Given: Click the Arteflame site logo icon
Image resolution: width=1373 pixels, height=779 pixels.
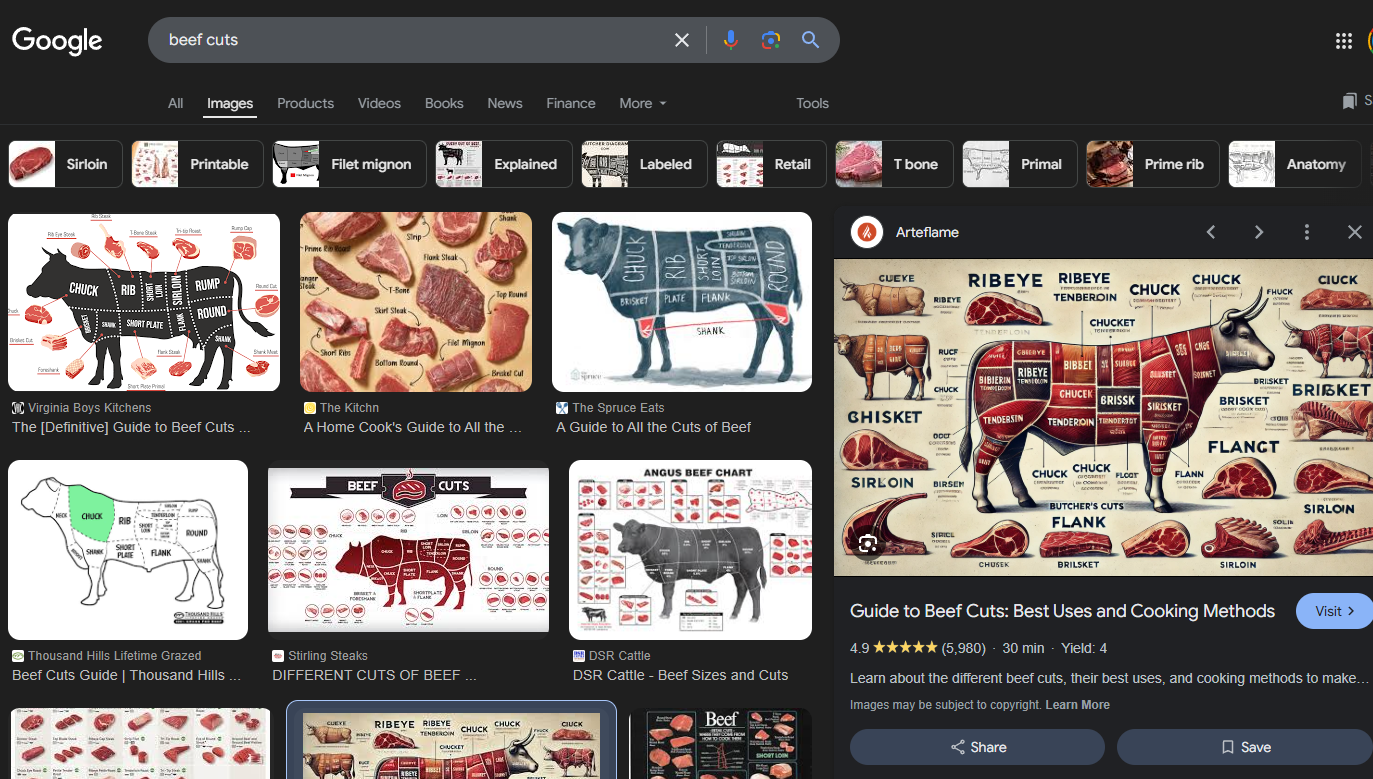Looking at the screenshot, I should pos(867,232).
